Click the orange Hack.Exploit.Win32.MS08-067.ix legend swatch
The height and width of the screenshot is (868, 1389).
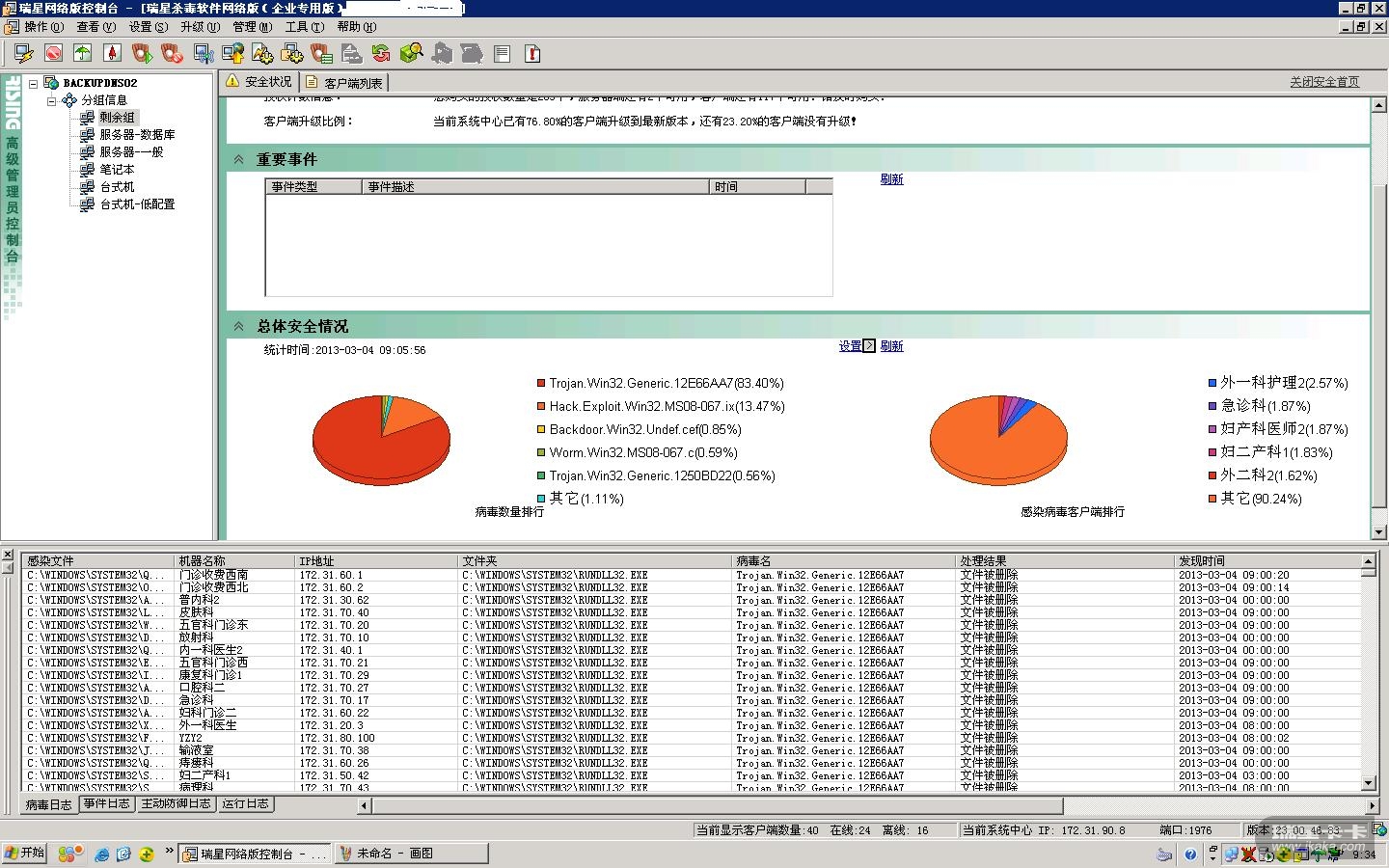(541, 406)
